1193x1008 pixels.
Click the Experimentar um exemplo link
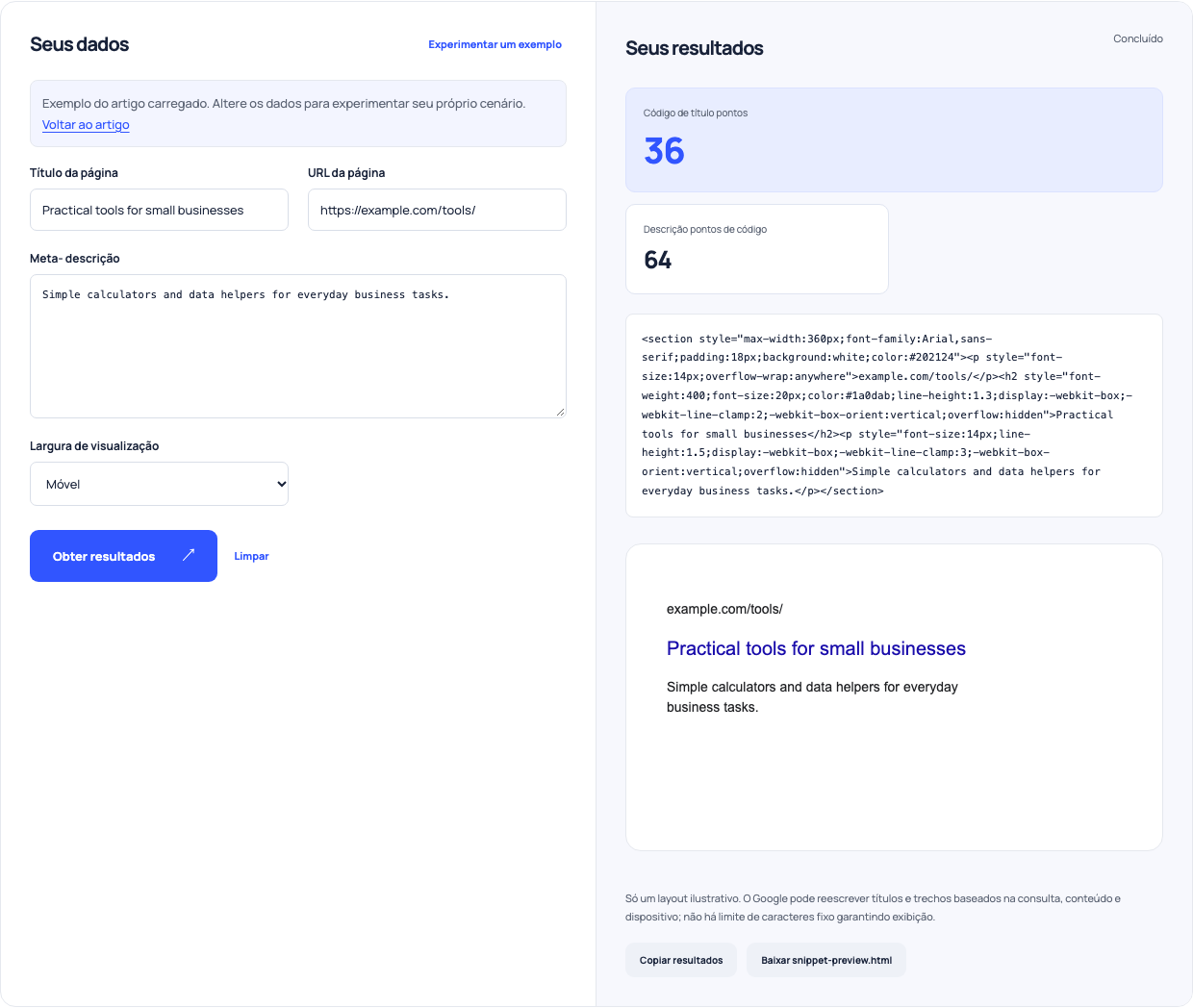495,44
